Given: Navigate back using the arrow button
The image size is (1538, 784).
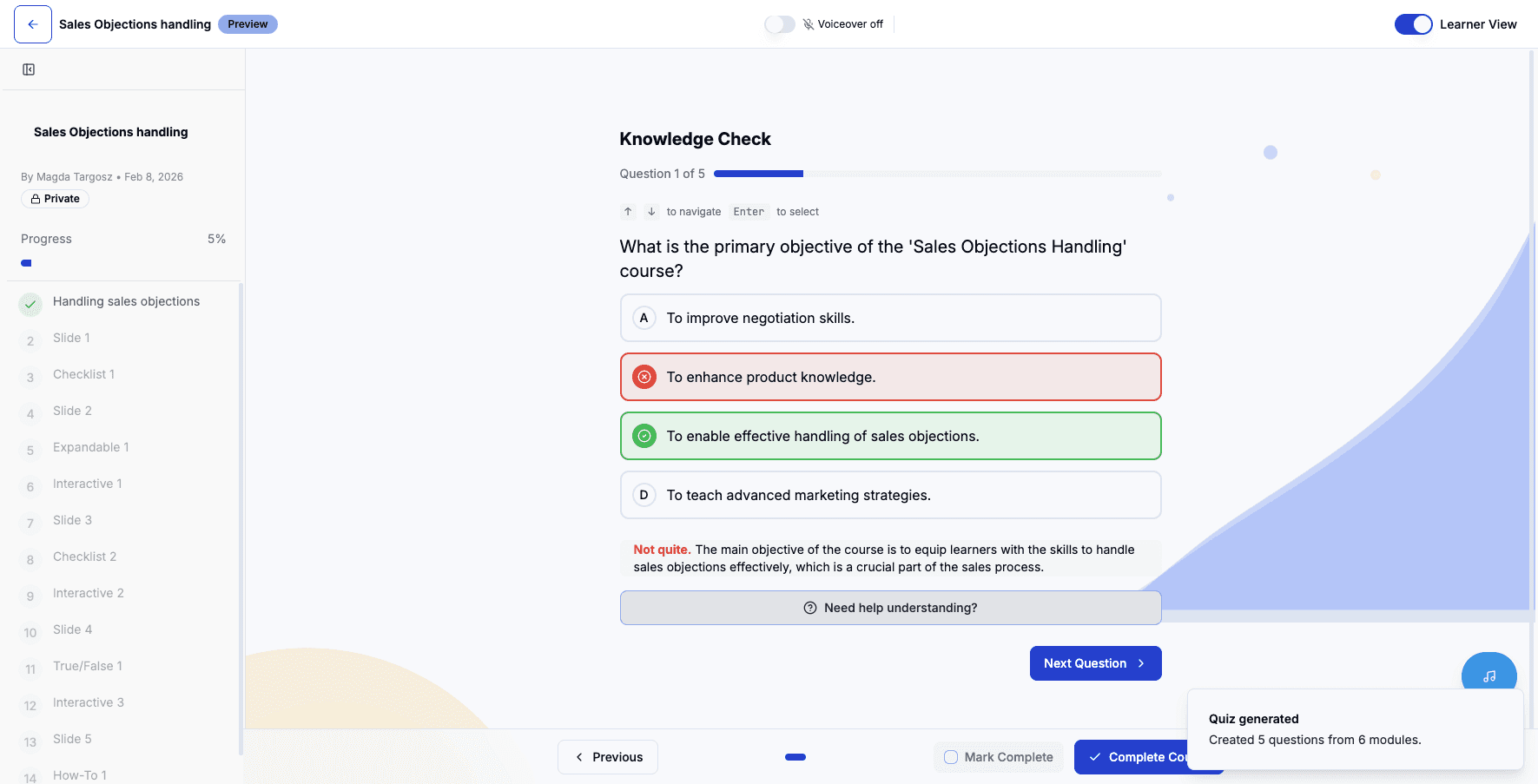Looking at the screenshot, I should tap(32, 23).
